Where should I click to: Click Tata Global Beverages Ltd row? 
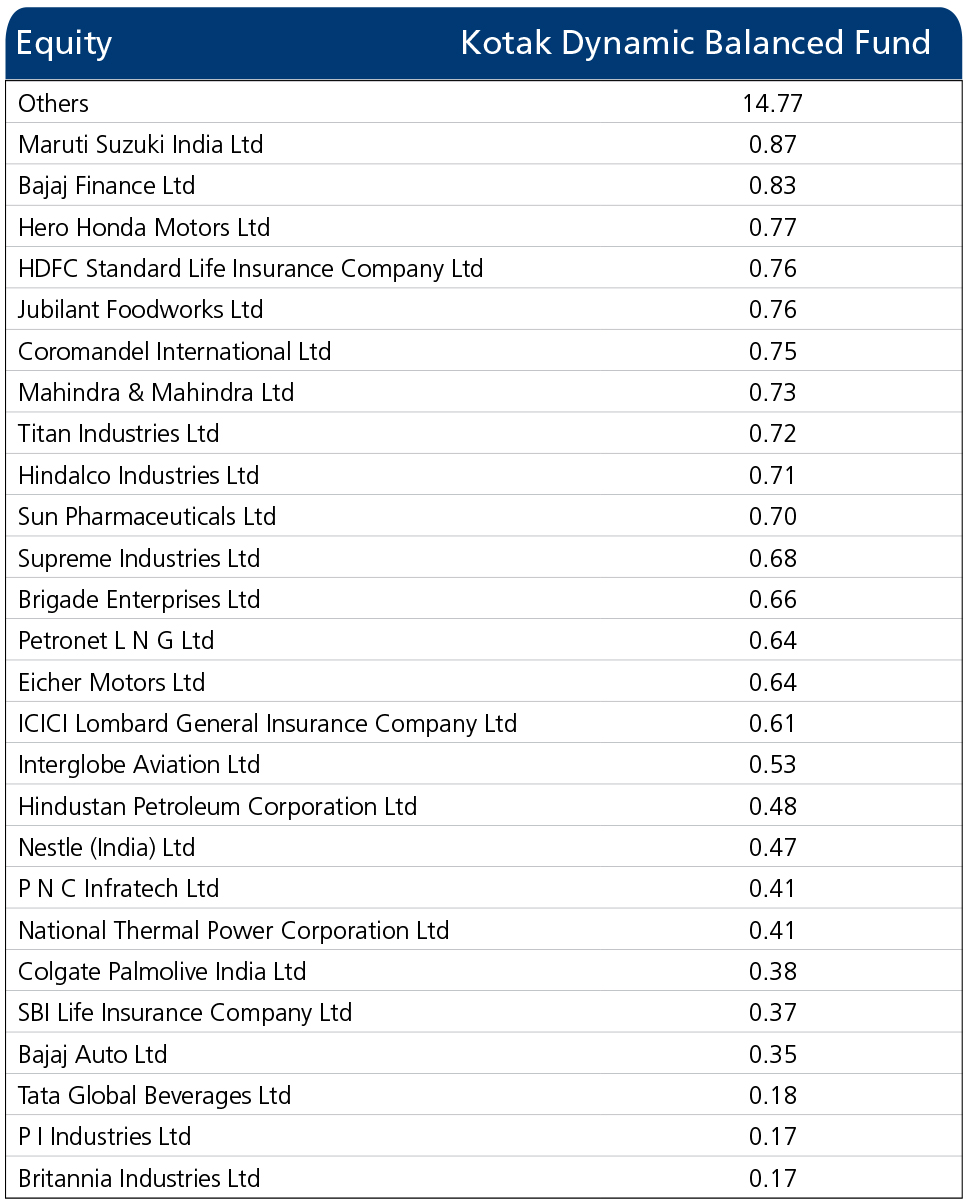pos(483,1096)
